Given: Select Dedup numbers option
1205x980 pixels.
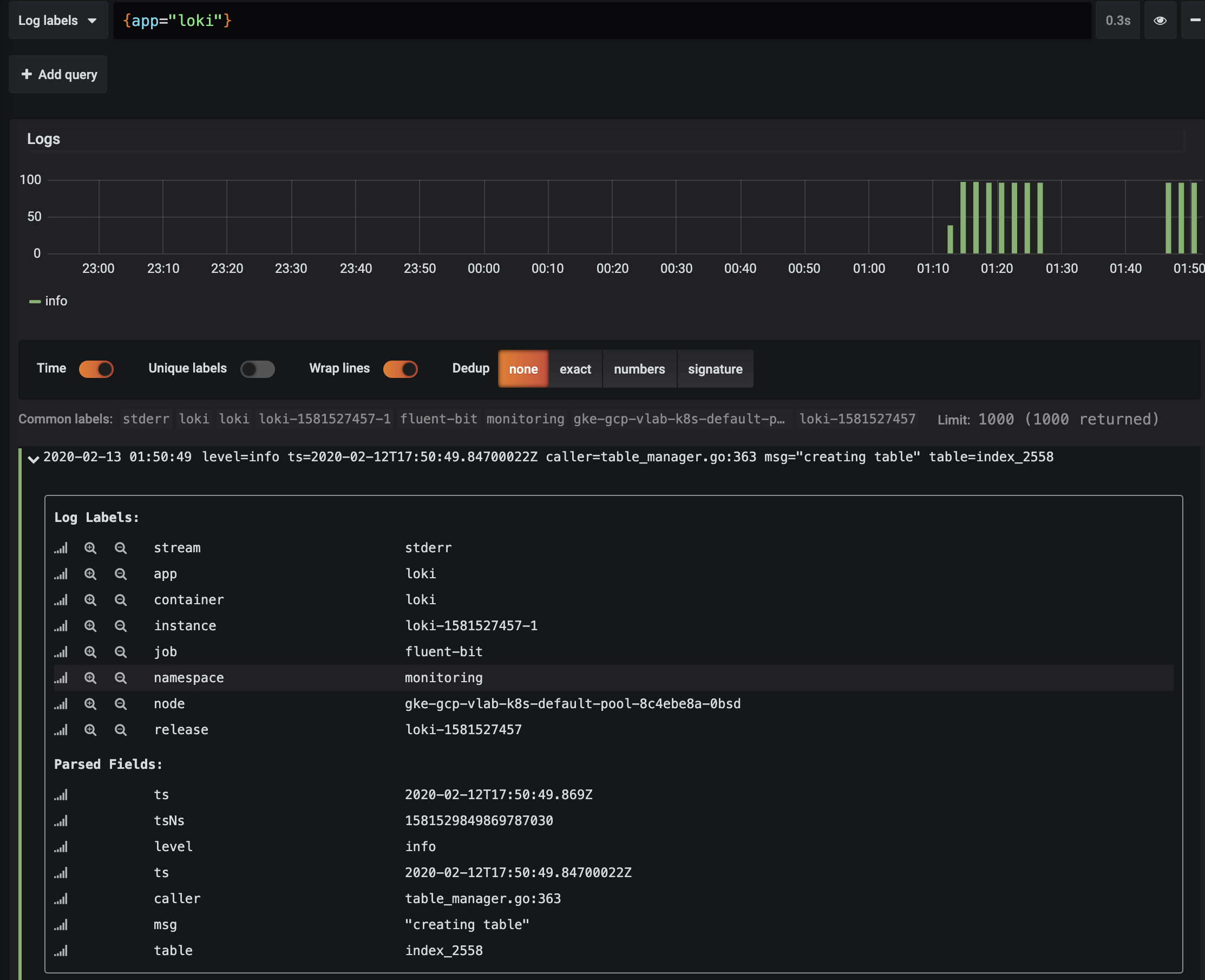Looking at the screenshot, I should 639,369.
